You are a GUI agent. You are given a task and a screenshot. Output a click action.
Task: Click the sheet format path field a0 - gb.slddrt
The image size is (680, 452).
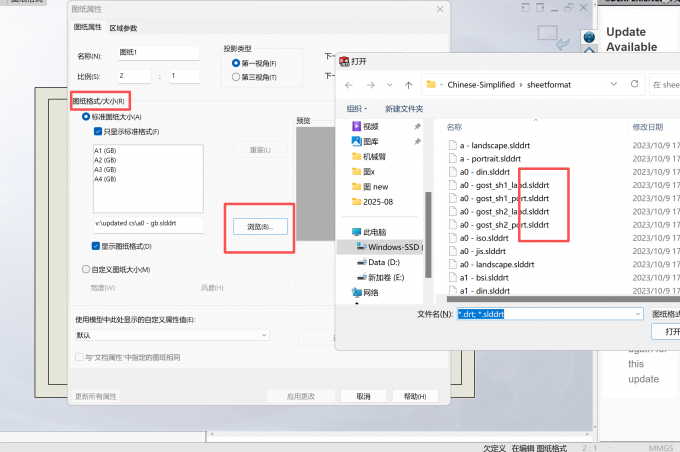(148, 224)
